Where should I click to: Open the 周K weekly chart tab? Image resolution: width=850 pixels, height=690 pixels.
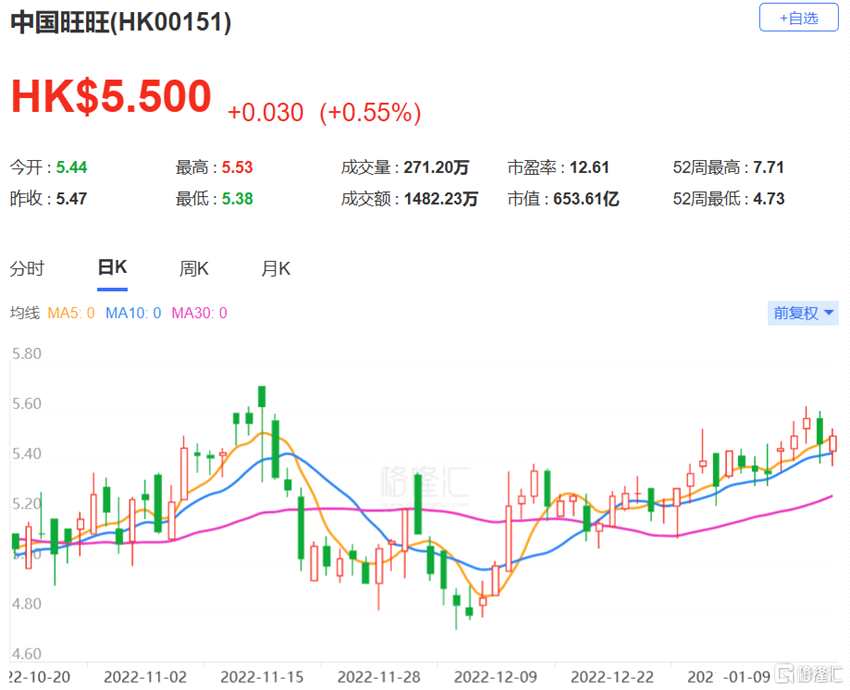[194, 268]
